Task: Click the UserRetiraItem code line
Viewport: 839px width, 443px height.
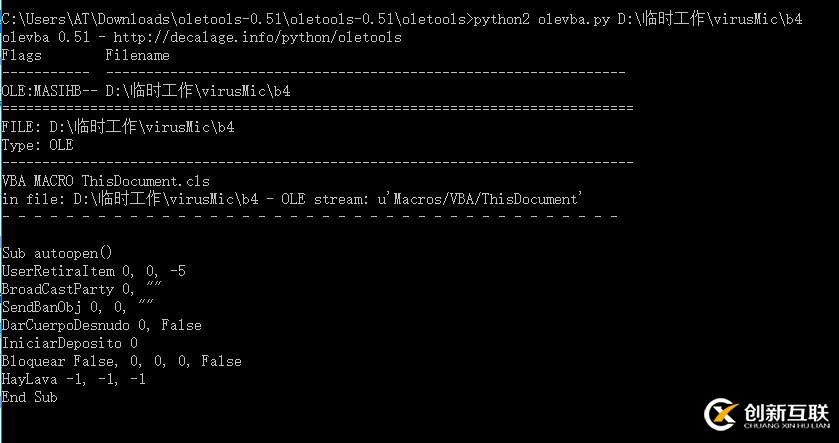Action: (93, 271)
